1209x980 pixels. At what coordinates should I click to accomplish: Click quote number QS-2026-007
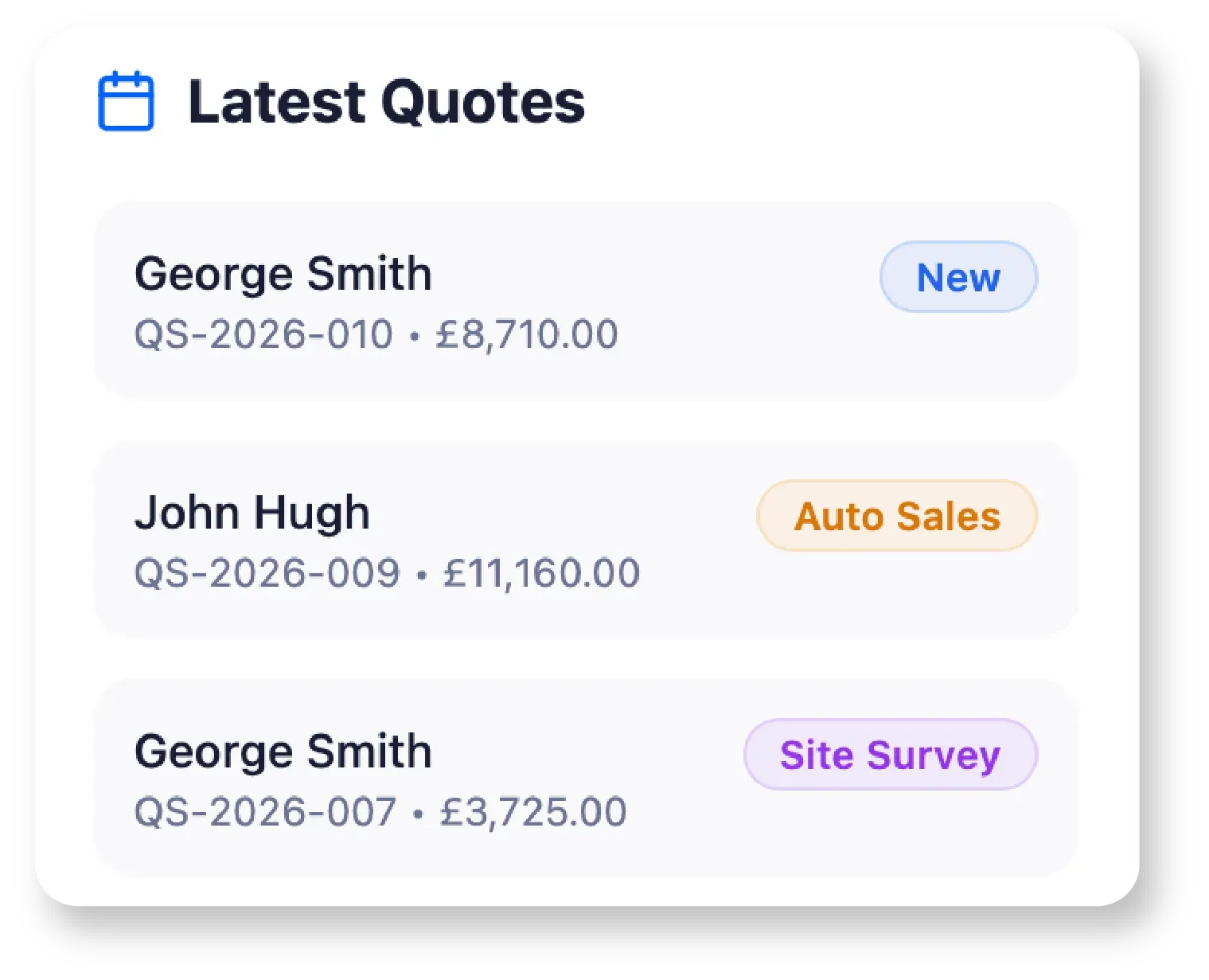(x=265, y=812)
